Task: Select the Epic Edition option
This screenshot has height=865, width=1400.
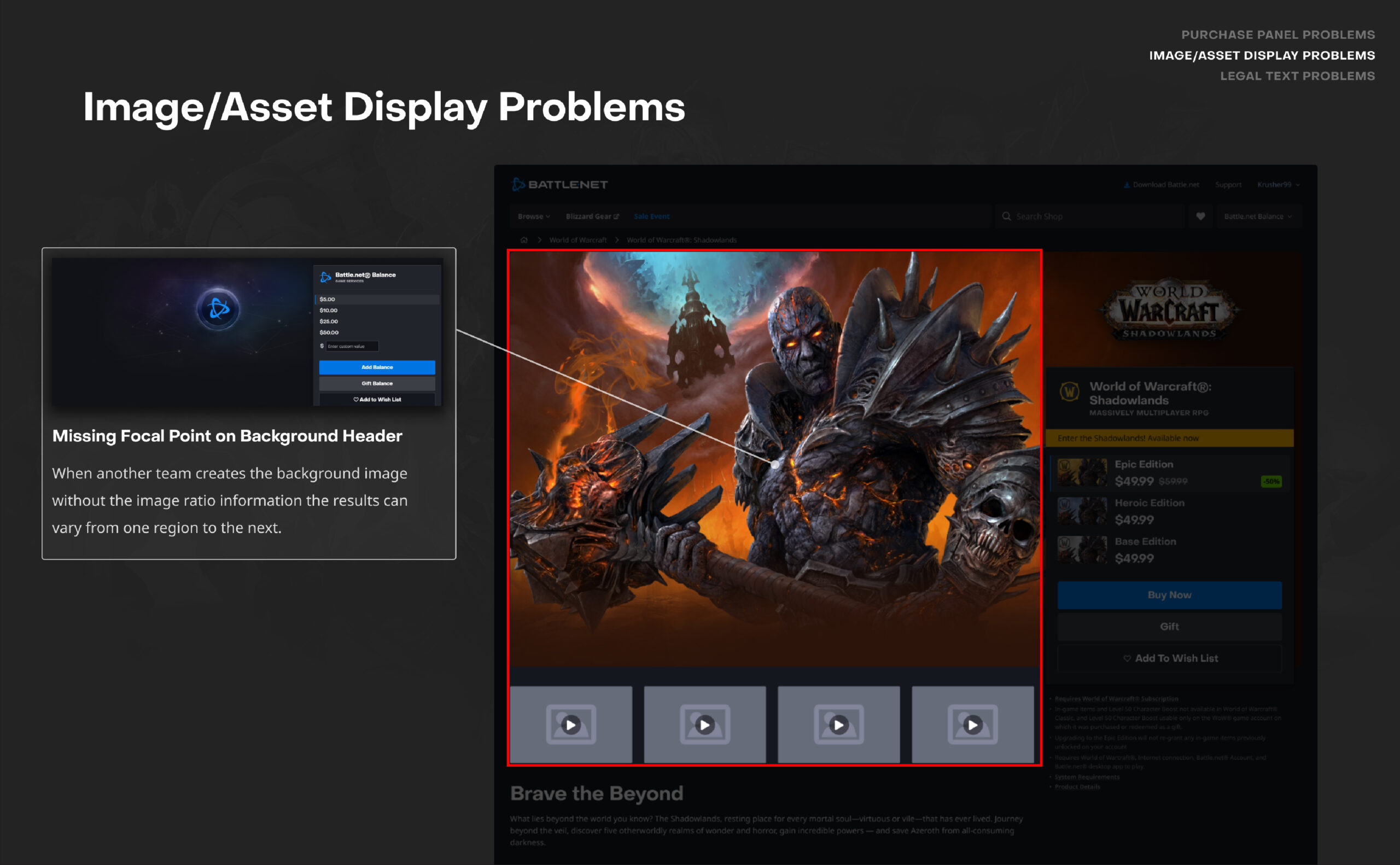Action: pyautogui.click(x=1169, y=473)
